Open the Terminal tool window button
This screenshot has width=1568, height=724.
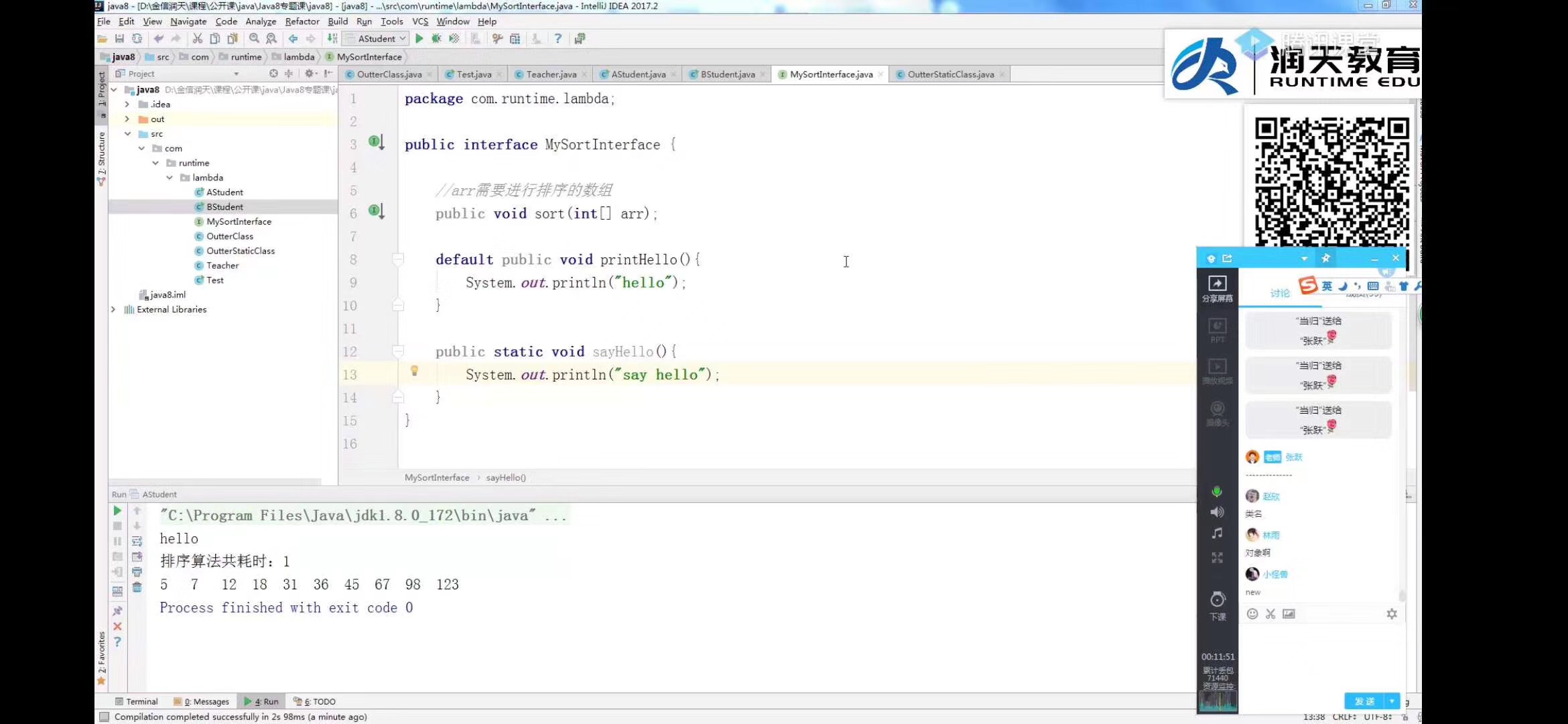137,701
